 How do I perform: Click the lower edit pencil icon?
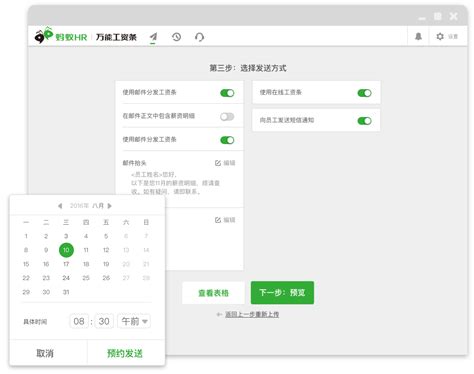(218, 220)
